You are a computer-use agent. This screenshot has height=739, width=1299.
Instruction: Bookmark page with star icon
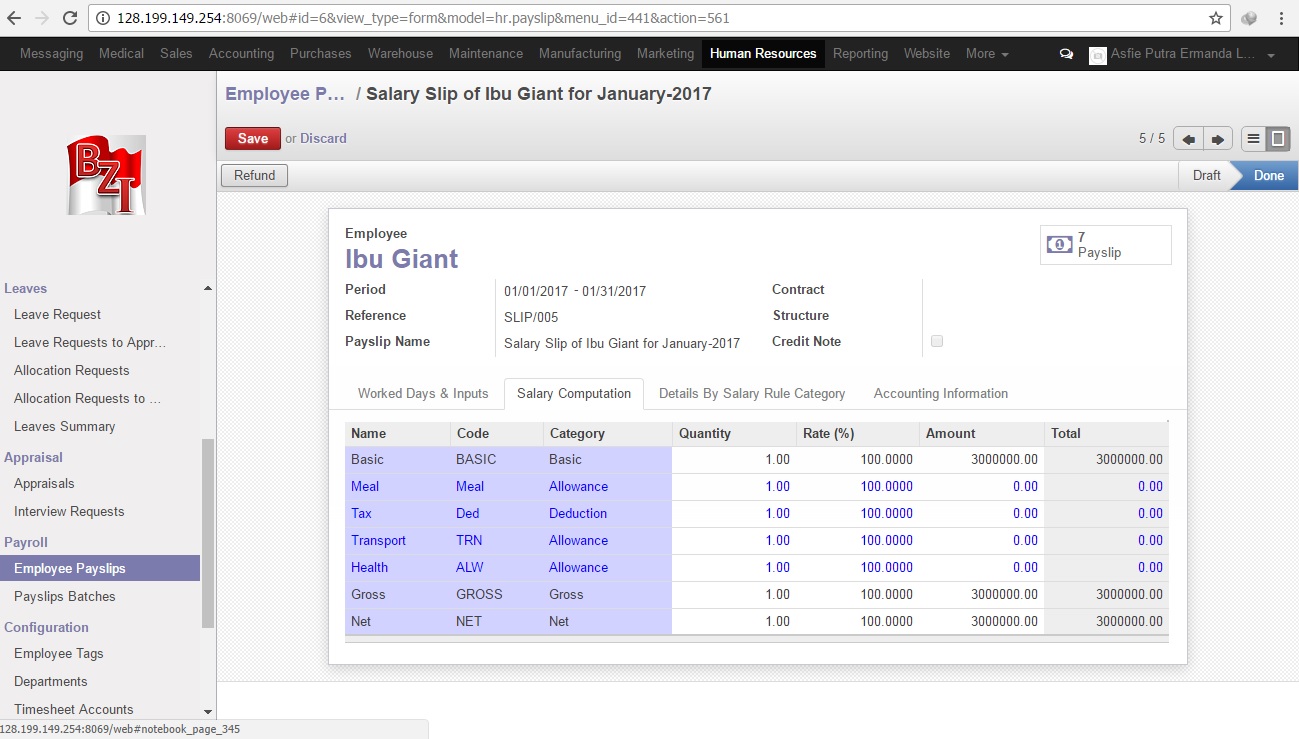pyautogui.click(x=1216, y=18)
